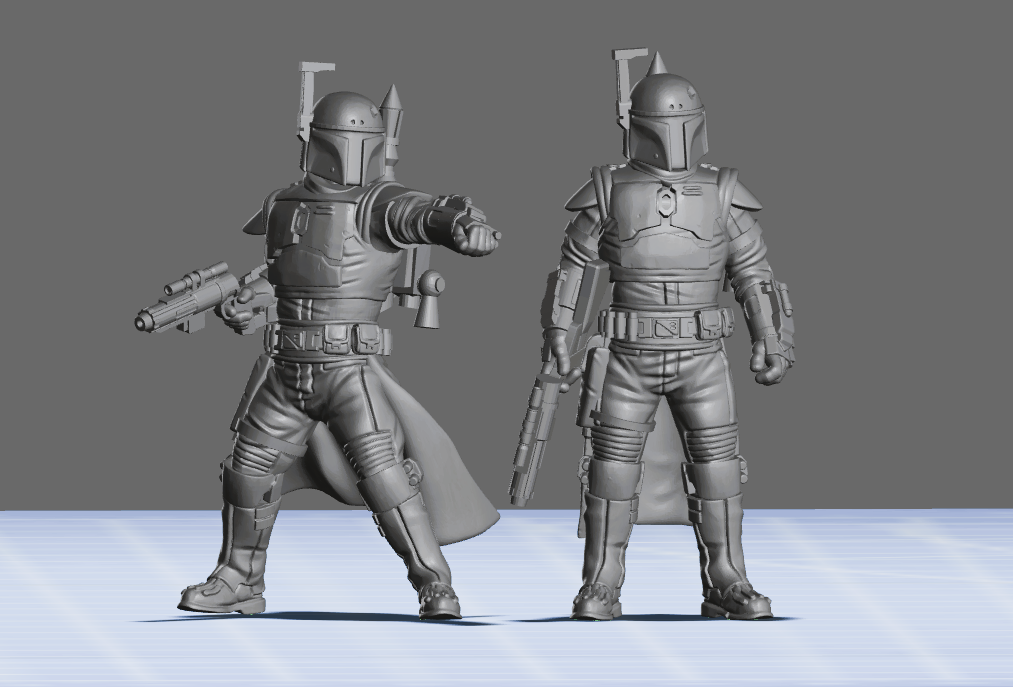Select the right figure's helmet
1013x687 pixels.
click(x=667, y=122)
